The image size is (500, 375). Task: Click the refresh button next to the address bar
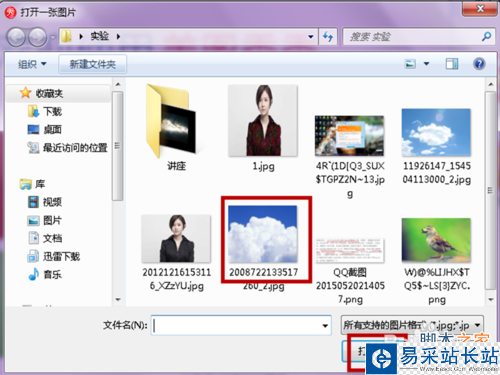tap(328, 37)
